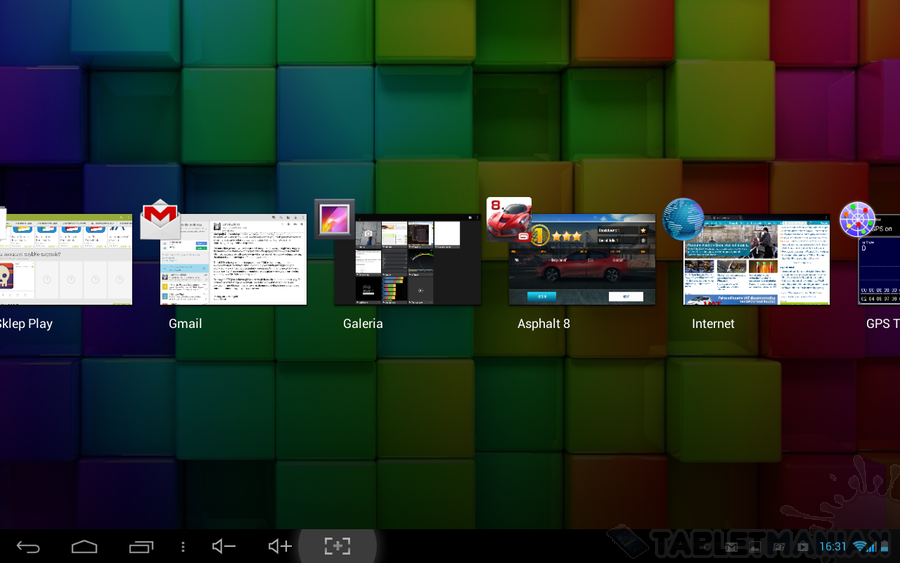Tap the 'Internet' label

(713, 324)
